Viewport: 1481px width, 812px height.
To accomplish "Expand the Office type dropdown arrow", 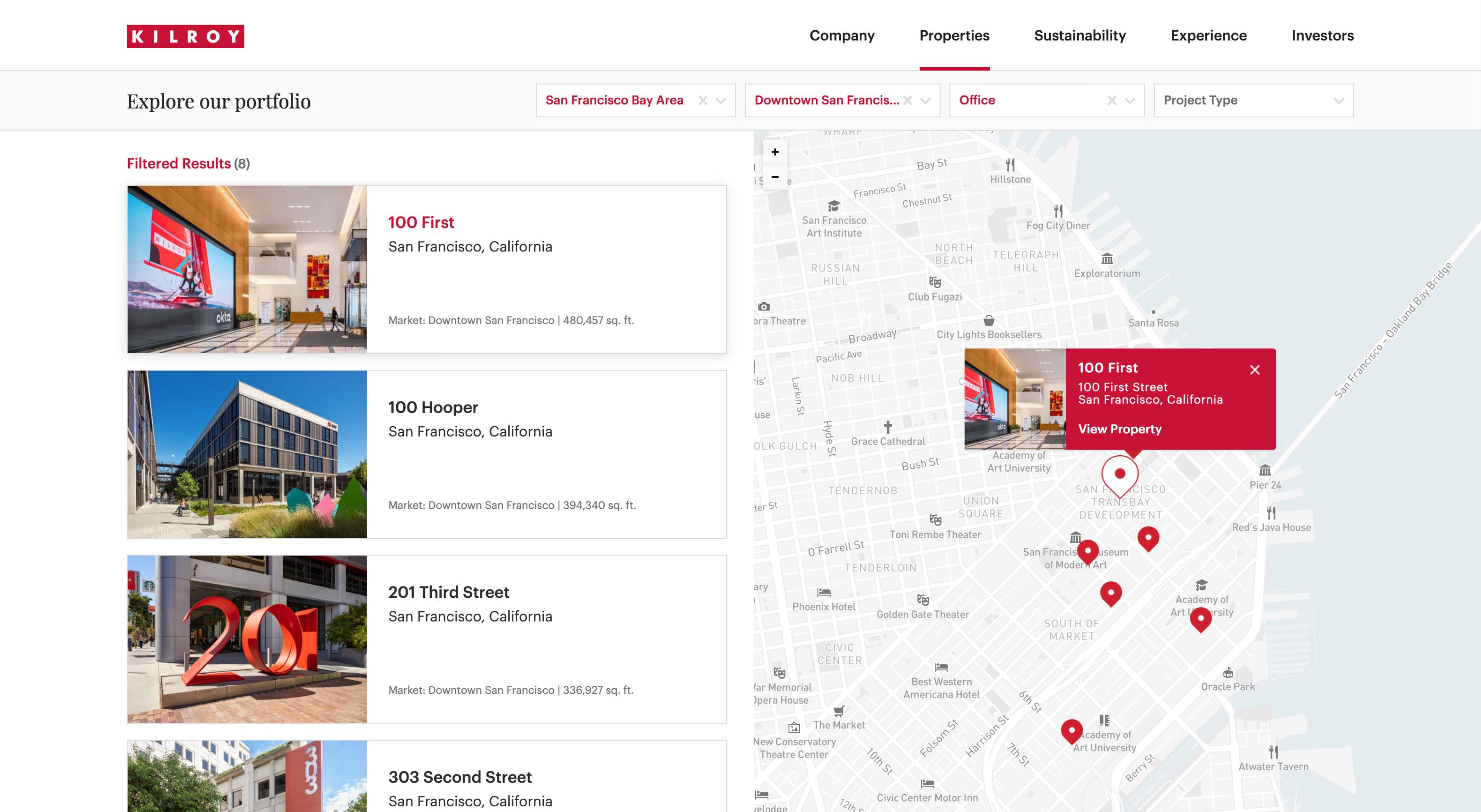I will (x=1130, y=101).
